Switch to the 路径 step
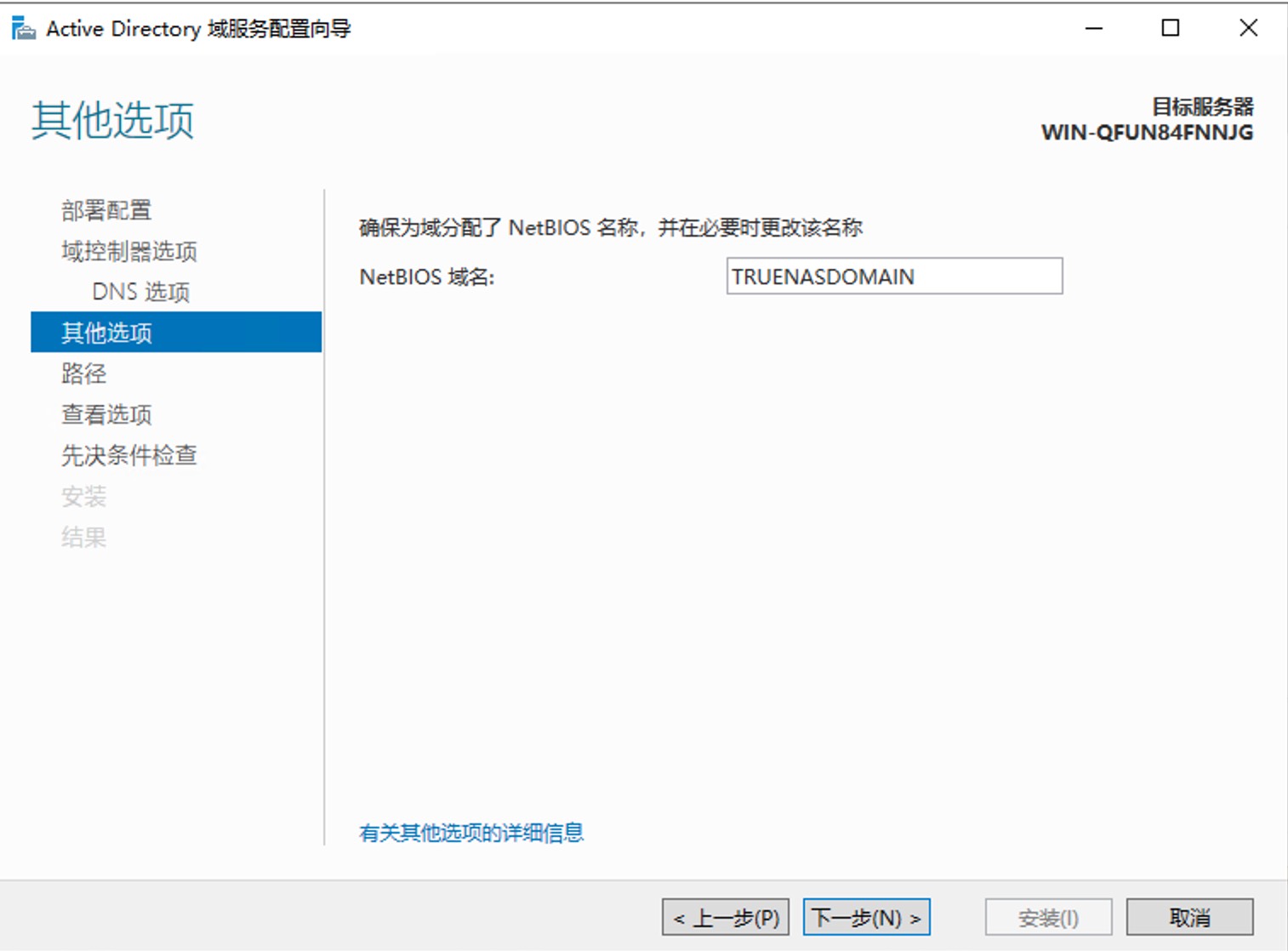 click(83, 373)
